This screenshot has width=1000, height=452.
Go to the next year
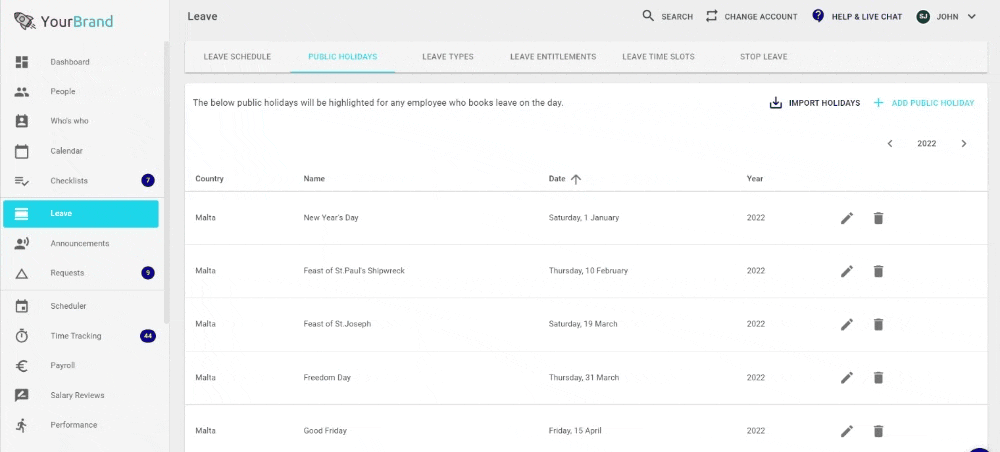[964, 143]
